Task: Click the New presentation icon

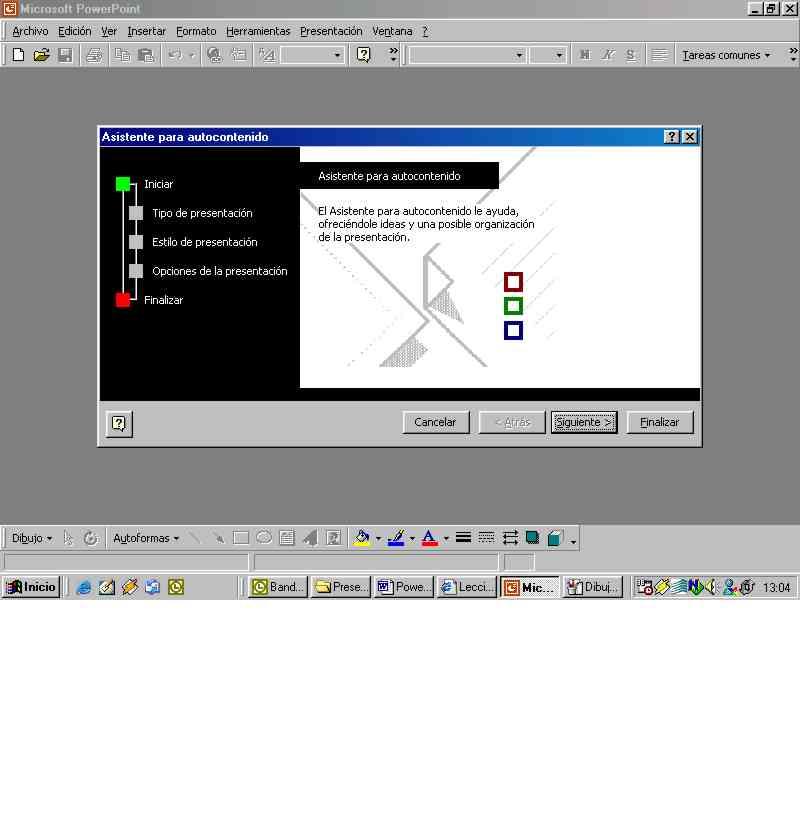Action: [18, 55]
